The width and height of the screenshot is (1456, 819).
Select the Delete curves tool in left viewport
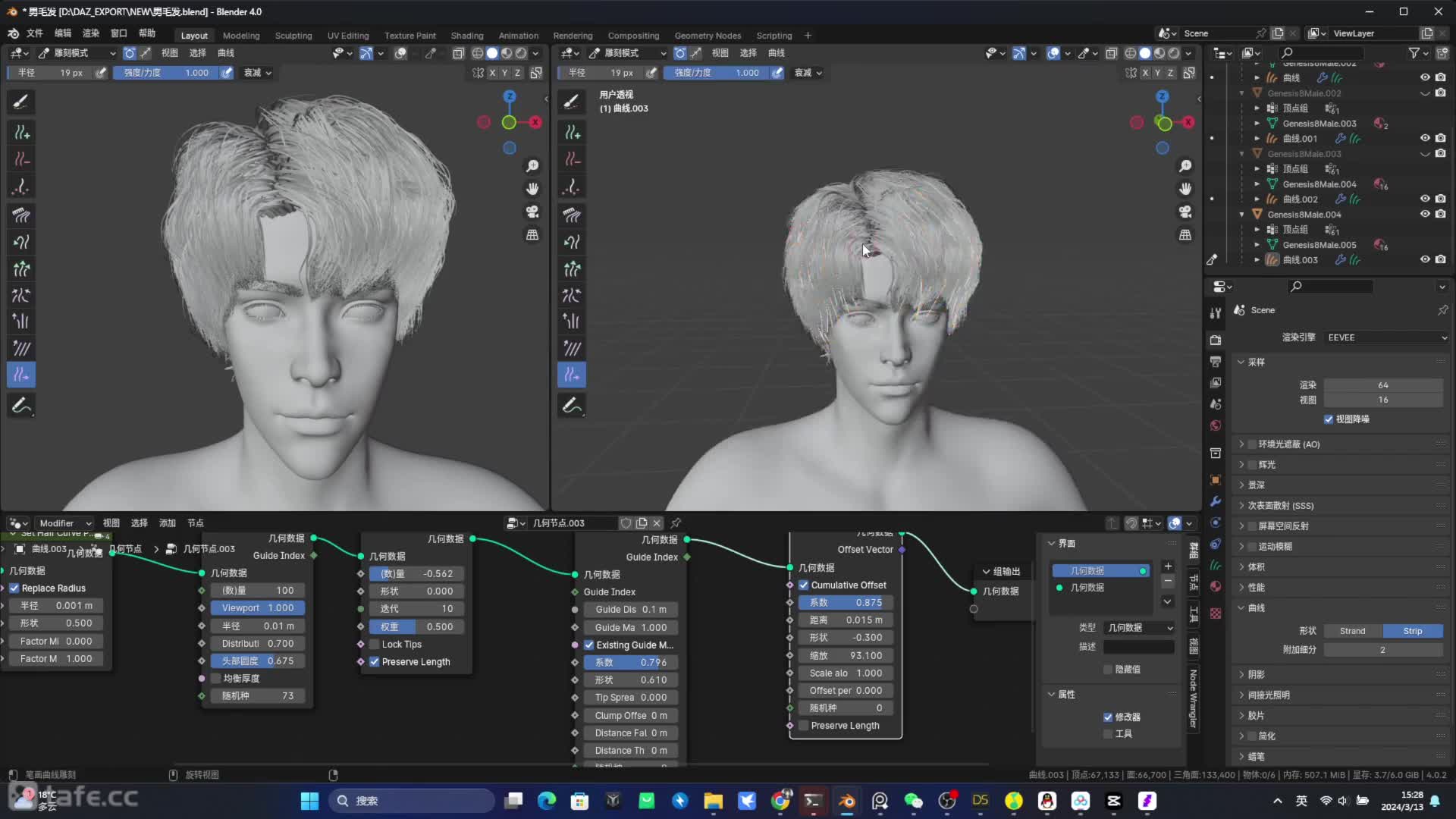point(21,160)
